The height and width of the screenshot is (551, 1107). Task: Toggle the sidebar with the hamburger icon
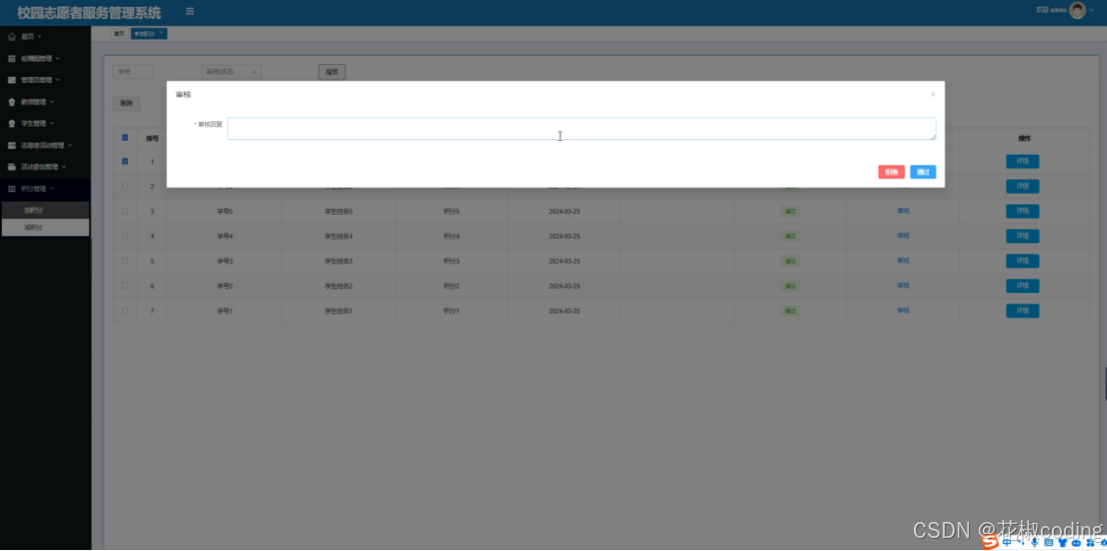point(190,11)
